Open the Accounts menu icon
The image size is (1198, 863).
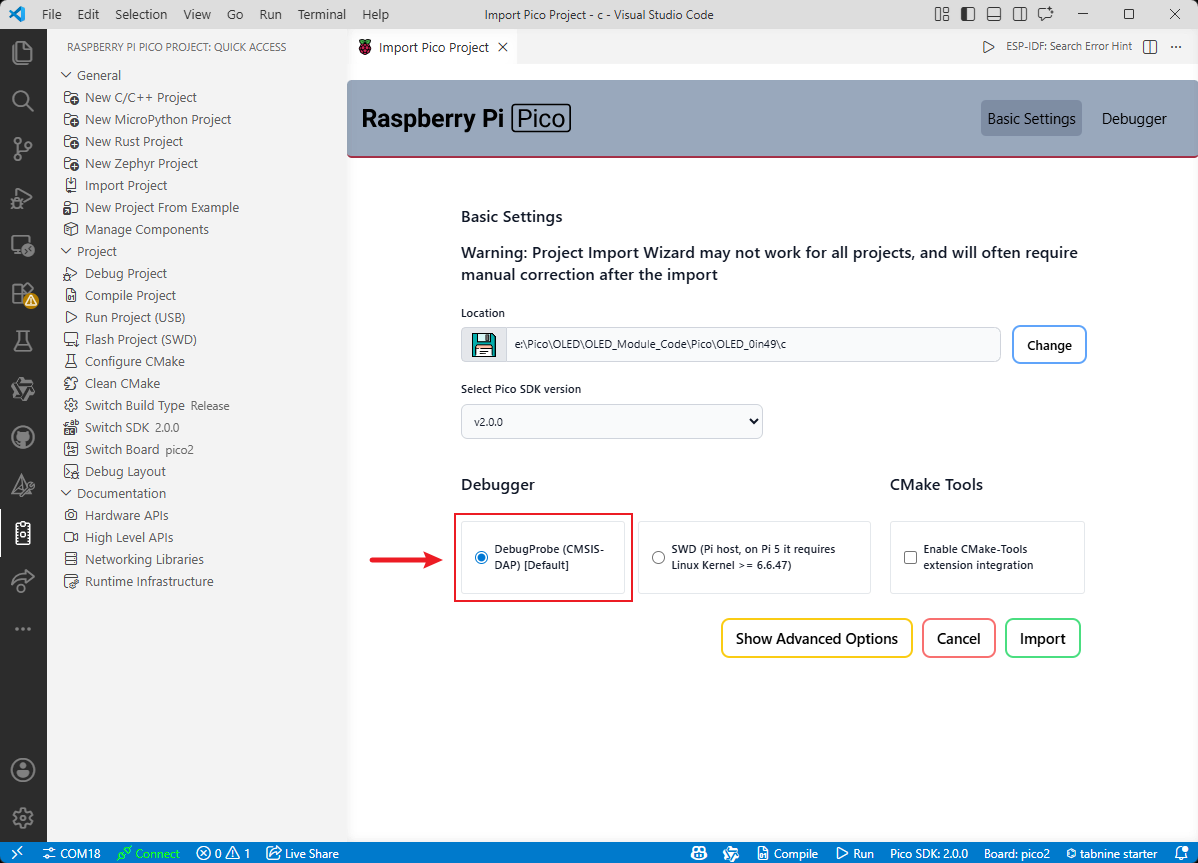click(23, 770)
